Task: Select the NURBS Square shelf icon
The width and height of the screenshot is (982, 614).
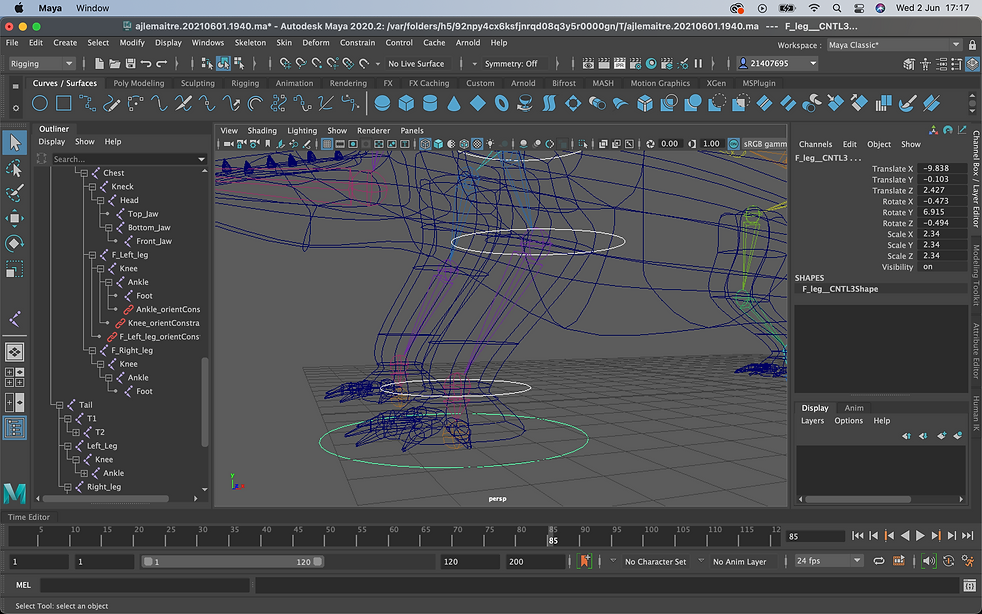Action: coord(63,103)
